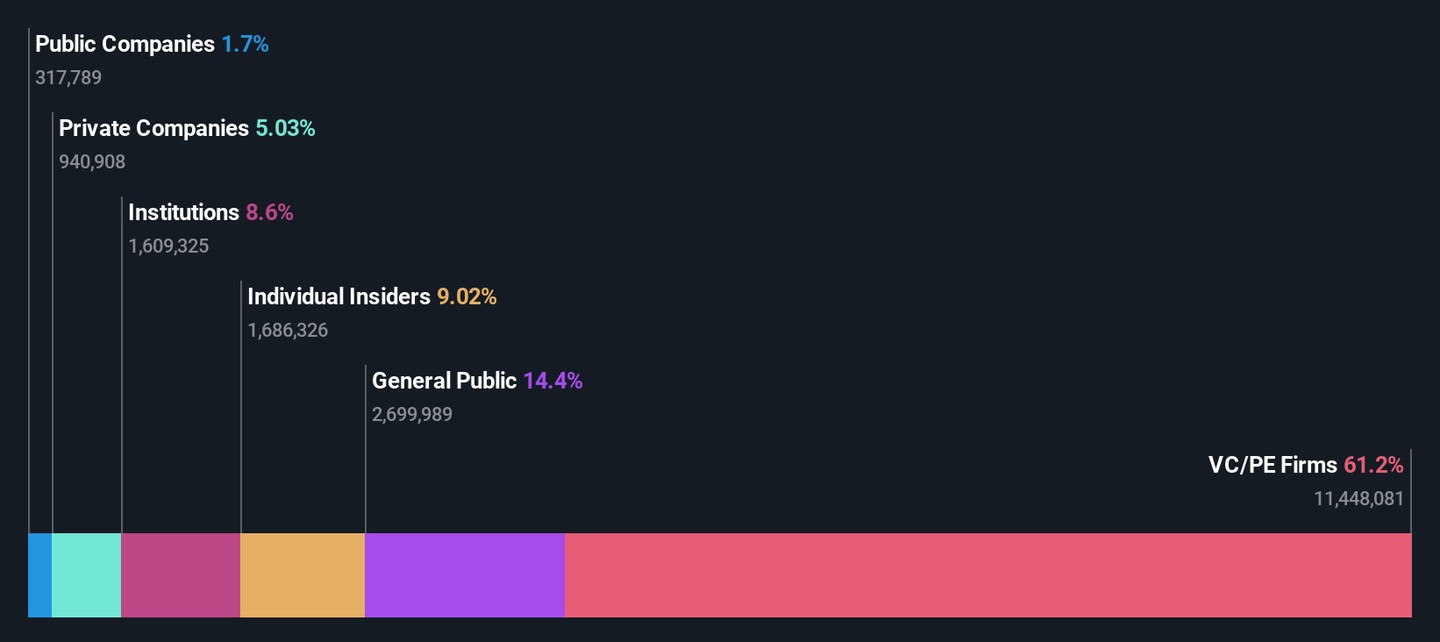This screenshot has width=1440, height=642.
Task: Select the Institutions label text
Action: point(184,212)
